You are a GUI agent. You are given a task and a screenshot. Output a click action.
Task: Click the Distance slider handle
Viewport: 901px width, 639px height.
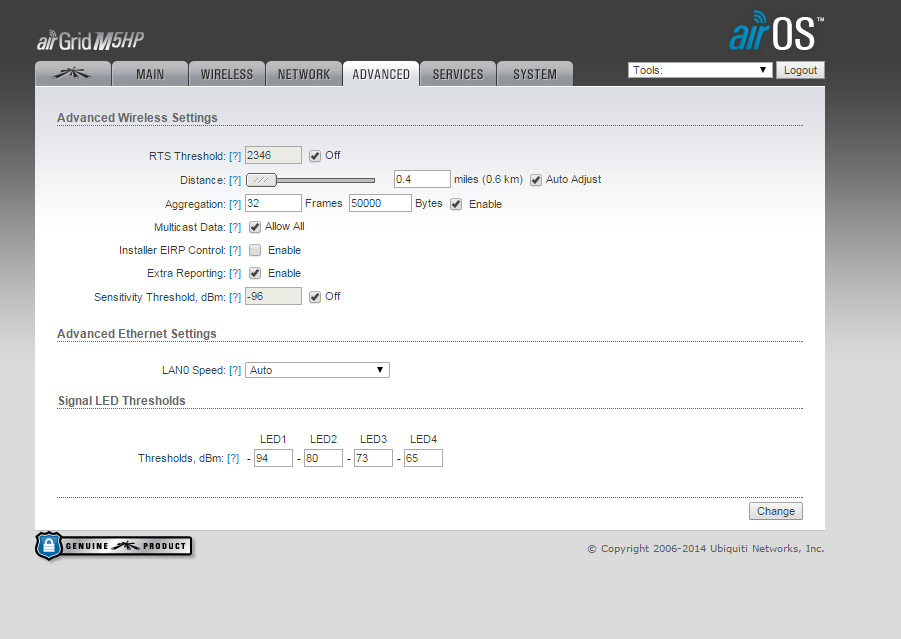(261, 180)
